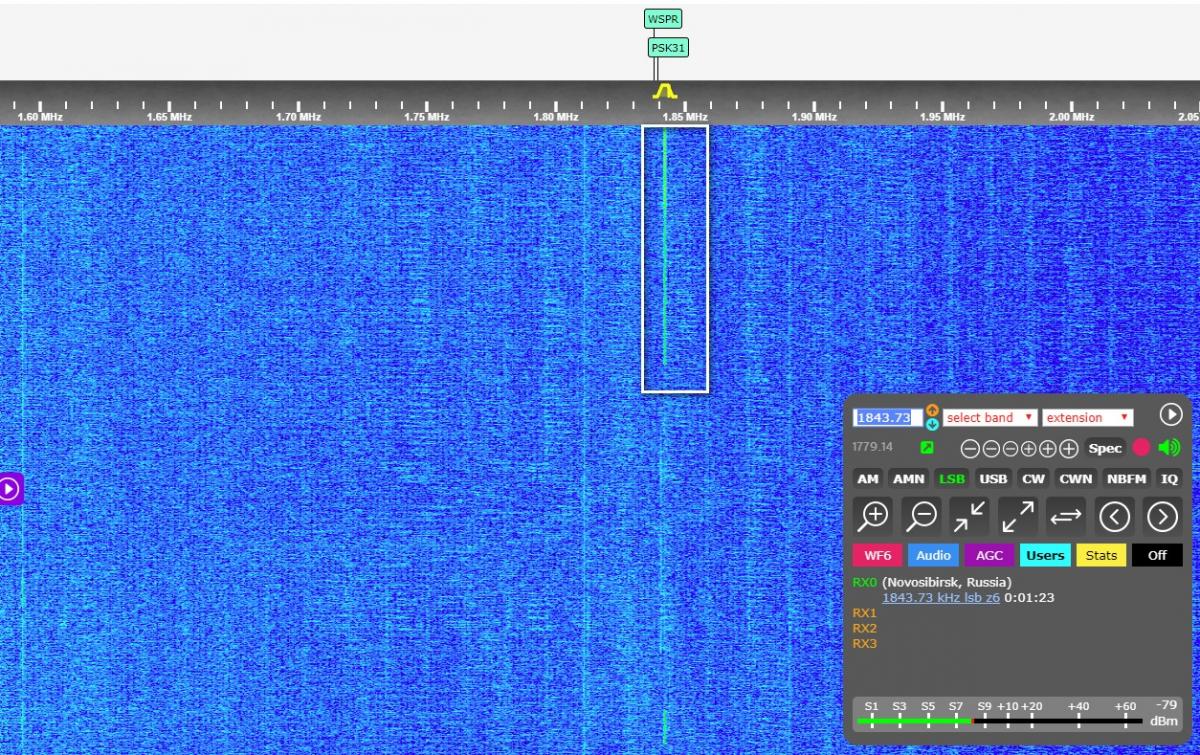Switch to the Audio tab

point(933,555)
